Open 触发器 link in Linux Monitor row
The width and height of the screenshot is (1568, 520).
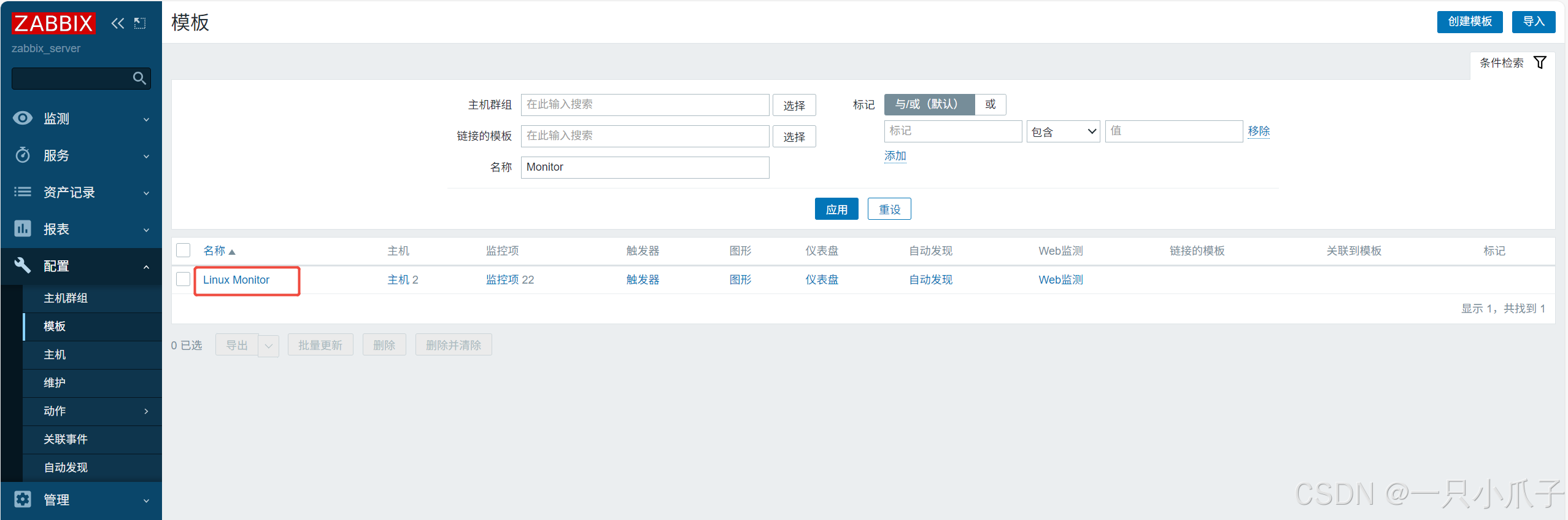(x=643, y=280)
